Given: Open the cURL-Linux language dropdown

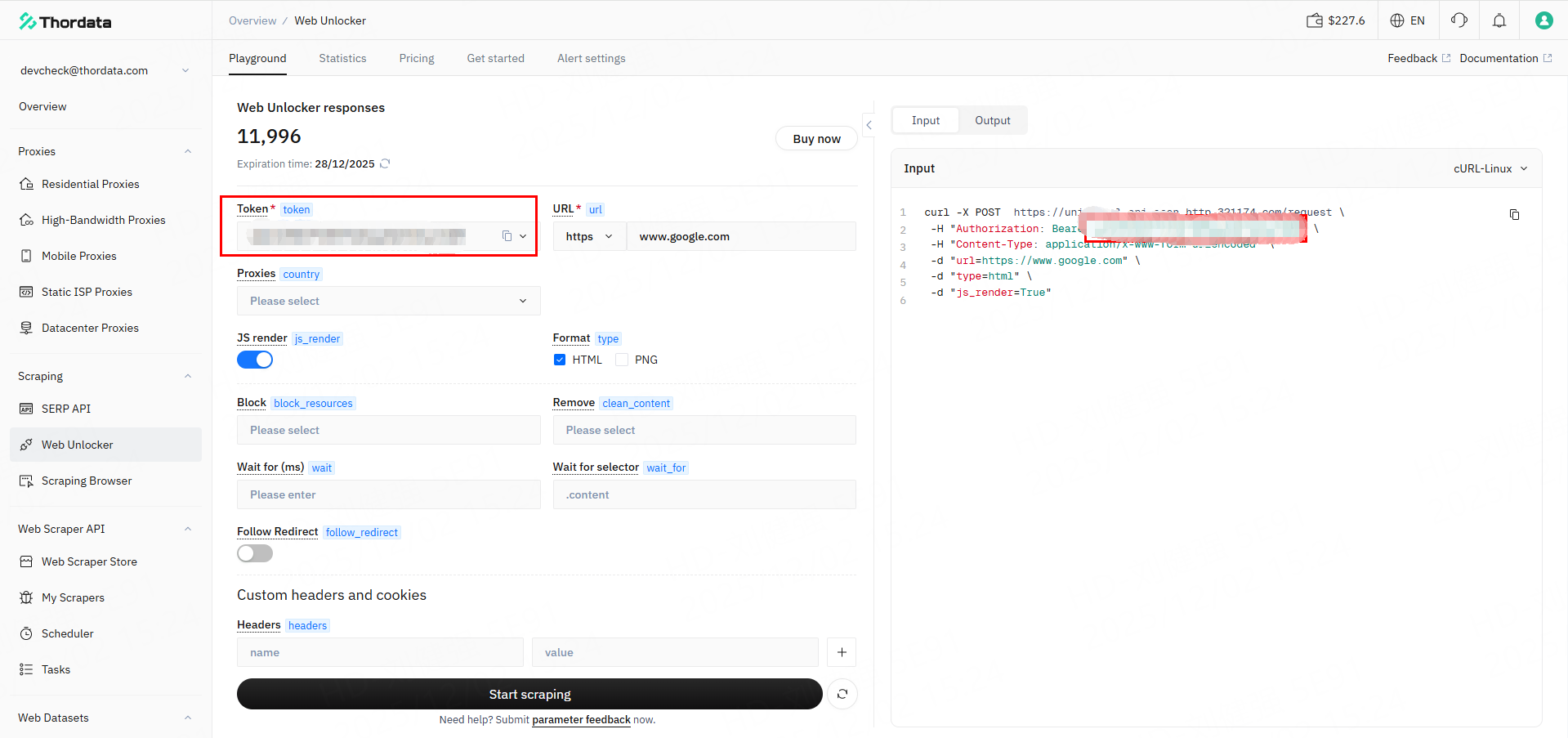Looking at the screenshot, I should [1490, 168].
